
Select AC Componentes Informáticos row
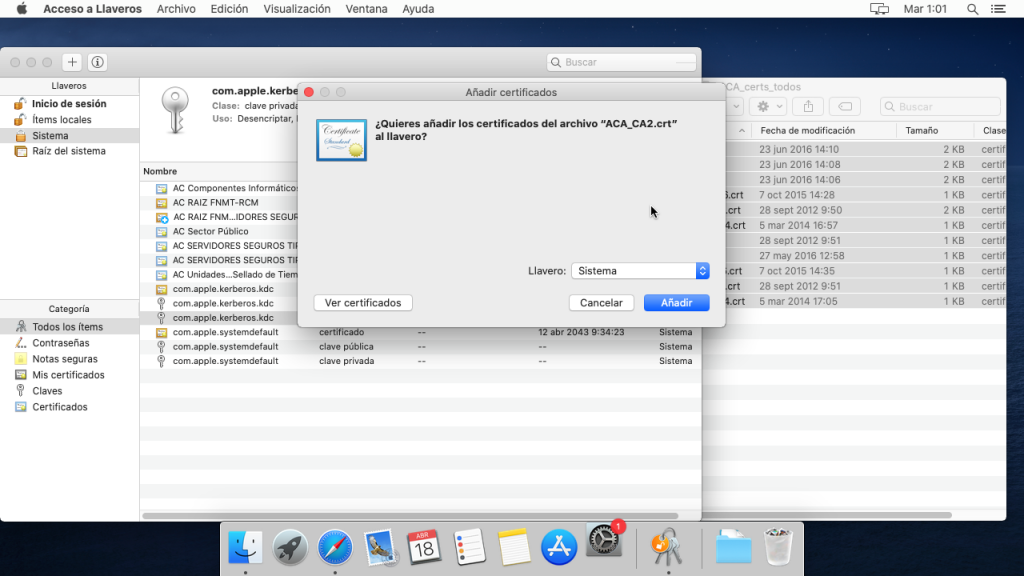click(x=219, y=188)
